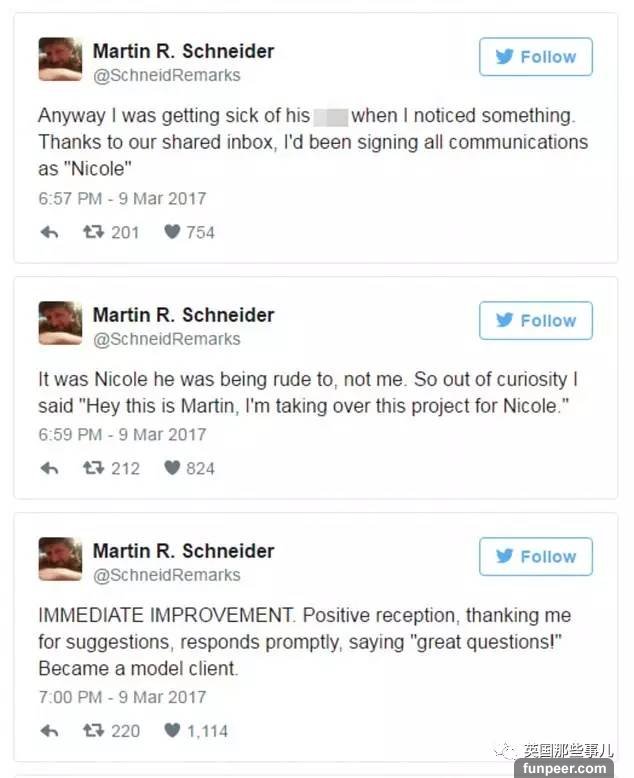Screen dimensions: 634x778
Task: Retweet the tweet with 220 retweets
Action: [x=93, y=731]
